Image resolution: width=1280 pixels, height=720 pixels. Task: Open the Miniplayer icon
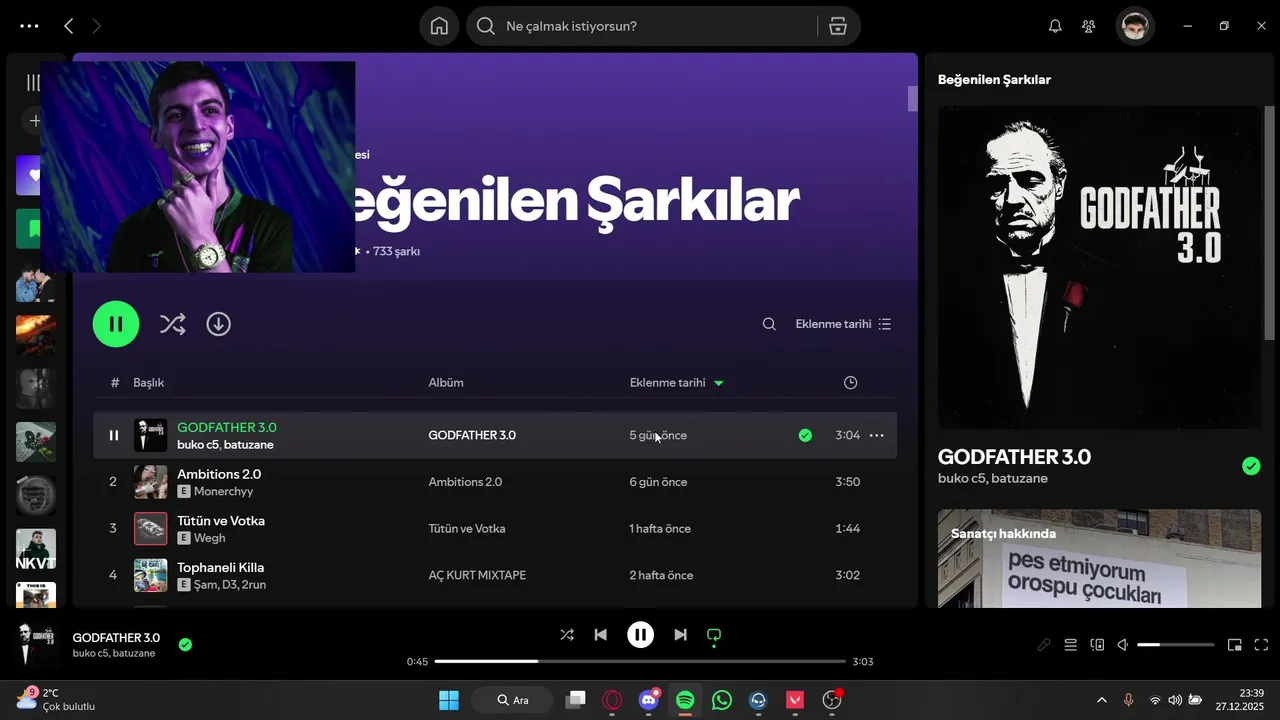coord(1235,645)
